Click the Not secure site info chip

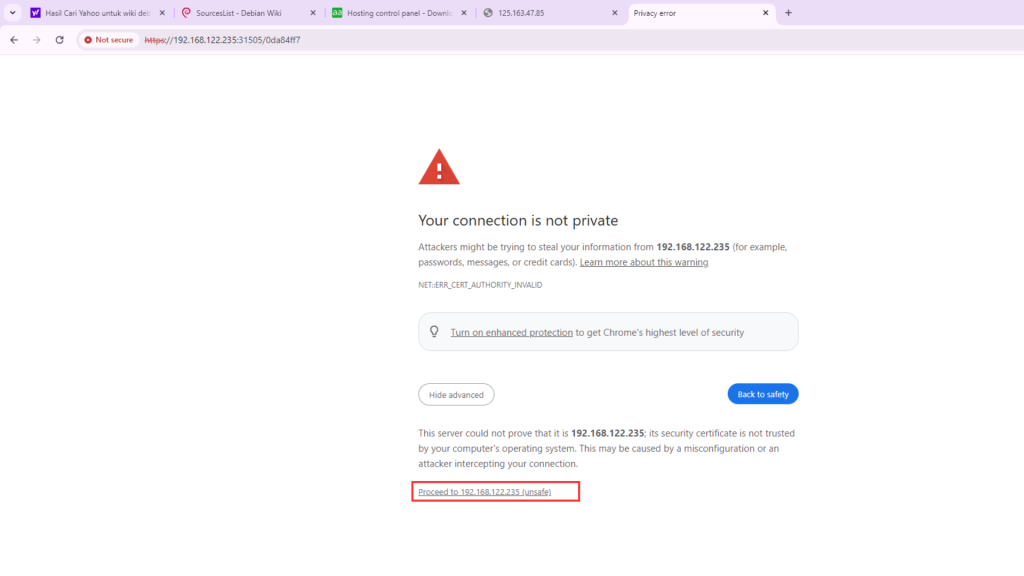(109, 40)
